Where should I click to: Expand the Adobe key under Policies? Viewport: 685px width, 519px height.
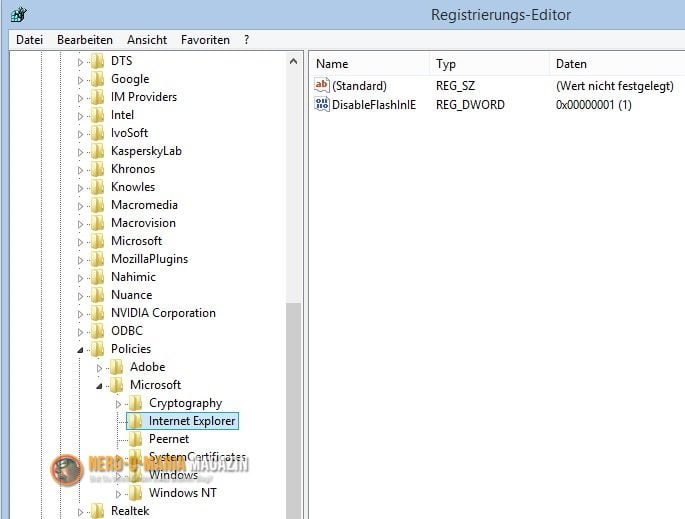coord(99,368)
